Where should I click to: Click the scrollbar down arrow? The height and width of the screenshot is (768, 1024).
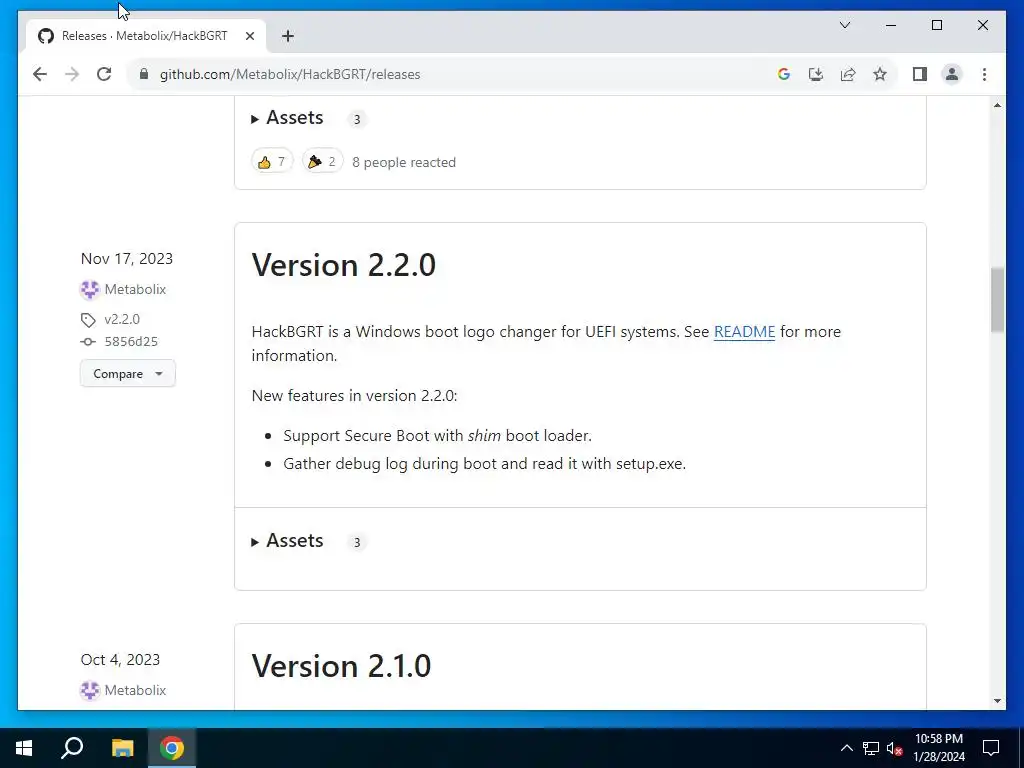pos(997,701)
